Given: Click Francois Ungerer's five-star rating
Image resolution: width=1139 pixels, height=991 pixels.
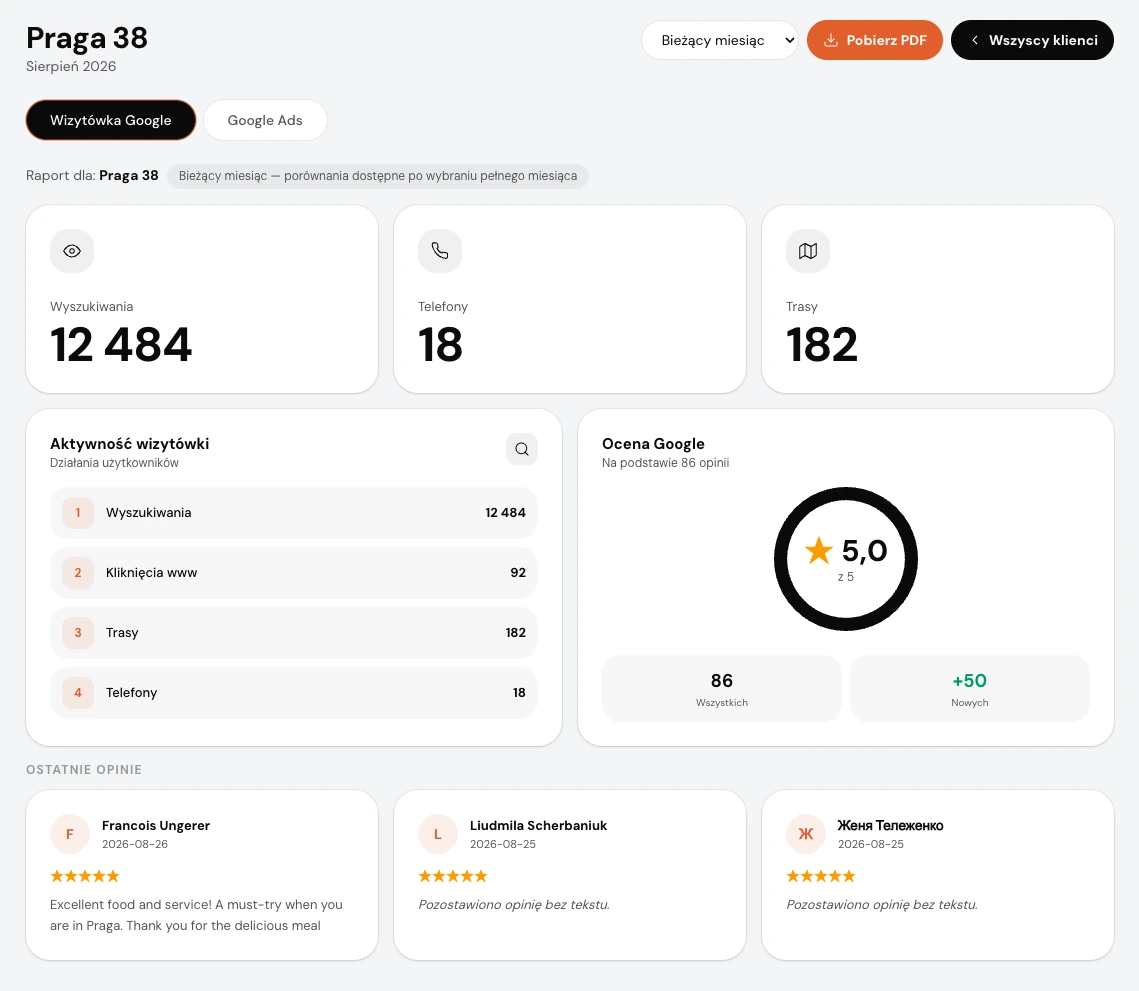Looking at the screenshot, I should click(x=84, y=876).
